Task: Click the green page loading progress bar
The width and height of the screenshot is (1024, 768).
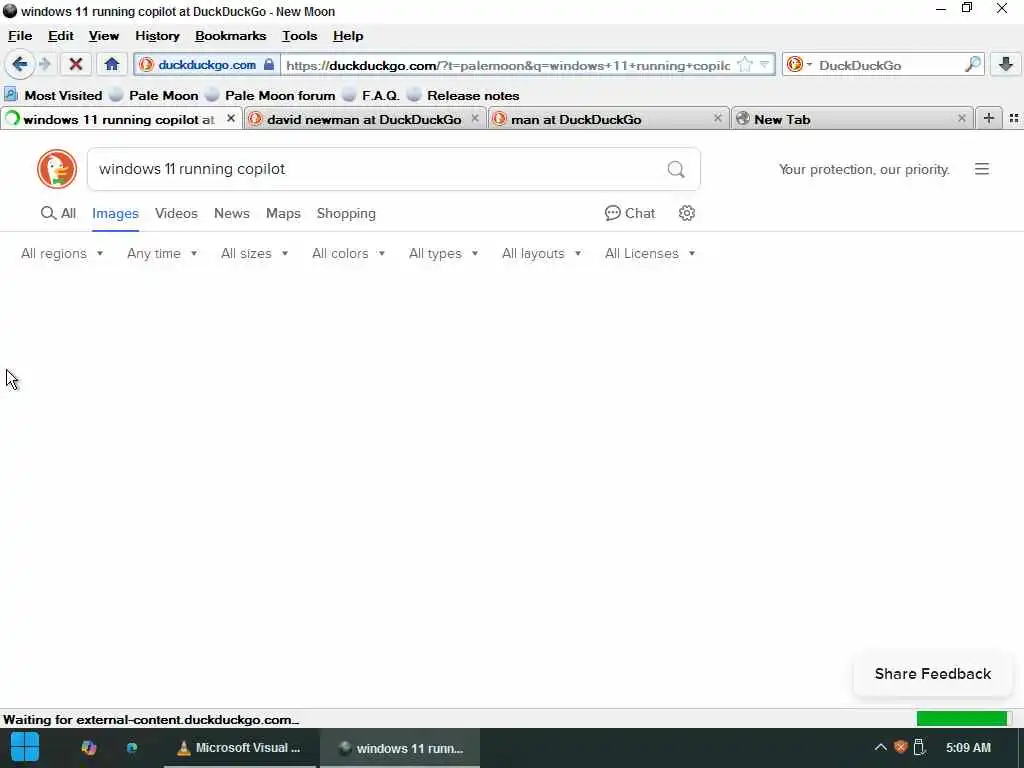Action: pyautogui.click(x=962, y=719)
